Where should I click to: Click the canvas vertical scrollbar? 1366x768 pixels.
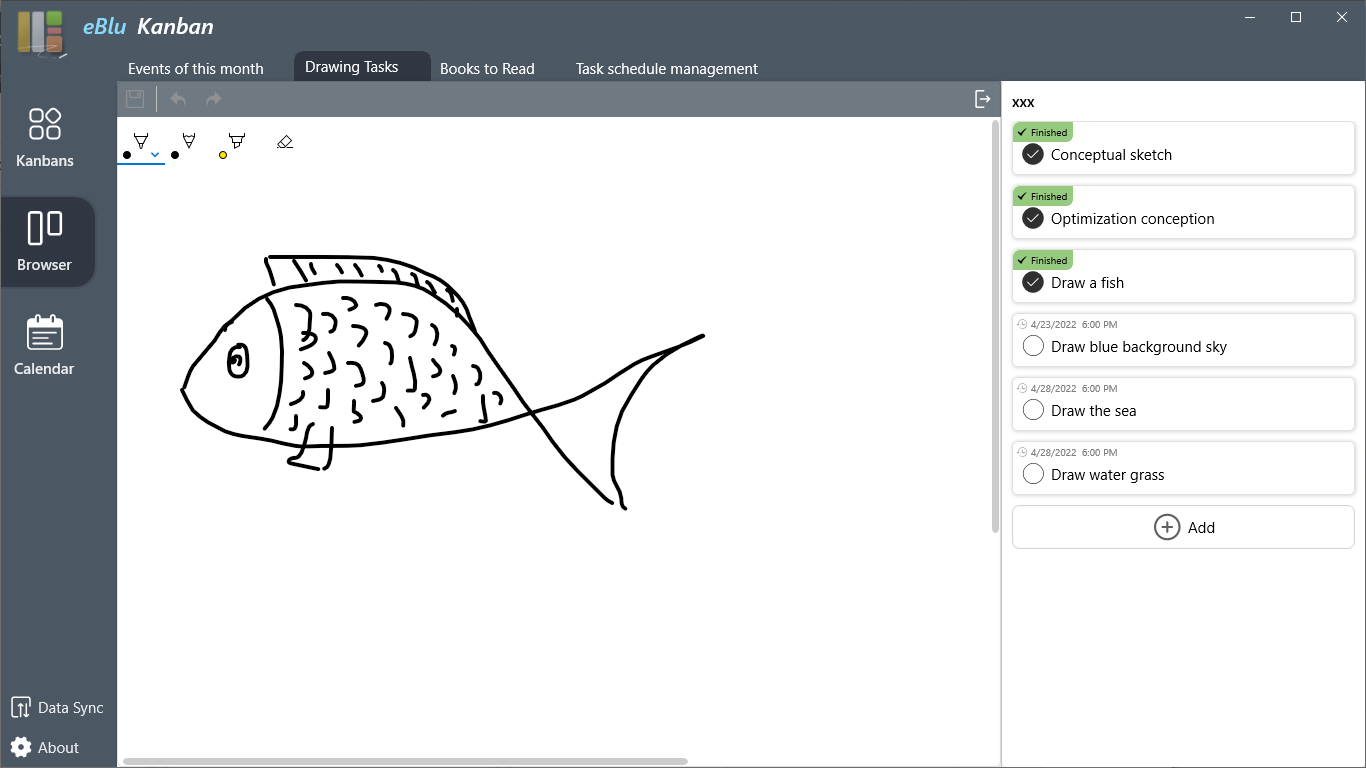click(995, 326)
